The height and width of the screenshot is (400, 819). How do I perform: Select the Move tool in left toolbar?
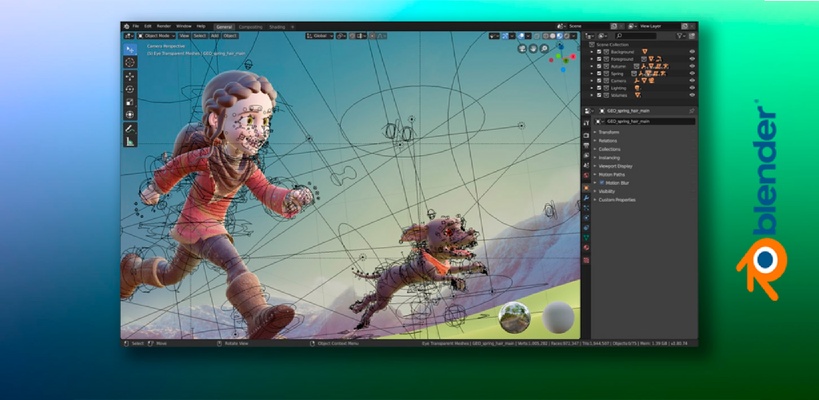130,76
